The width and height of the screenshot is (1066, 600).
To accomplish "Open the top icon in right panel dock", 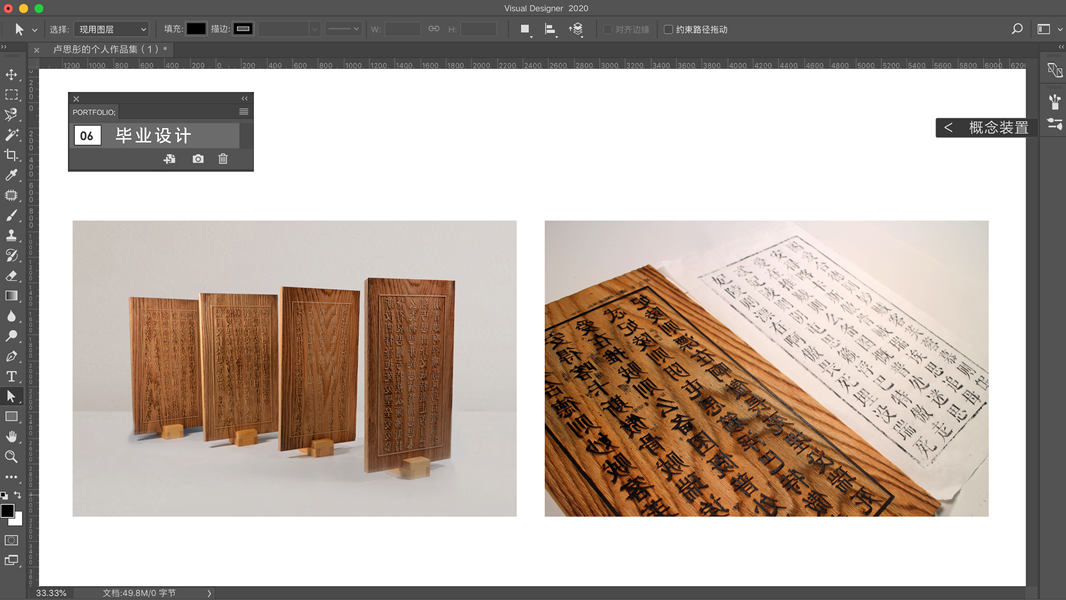I will click(x=1054, y=70).
